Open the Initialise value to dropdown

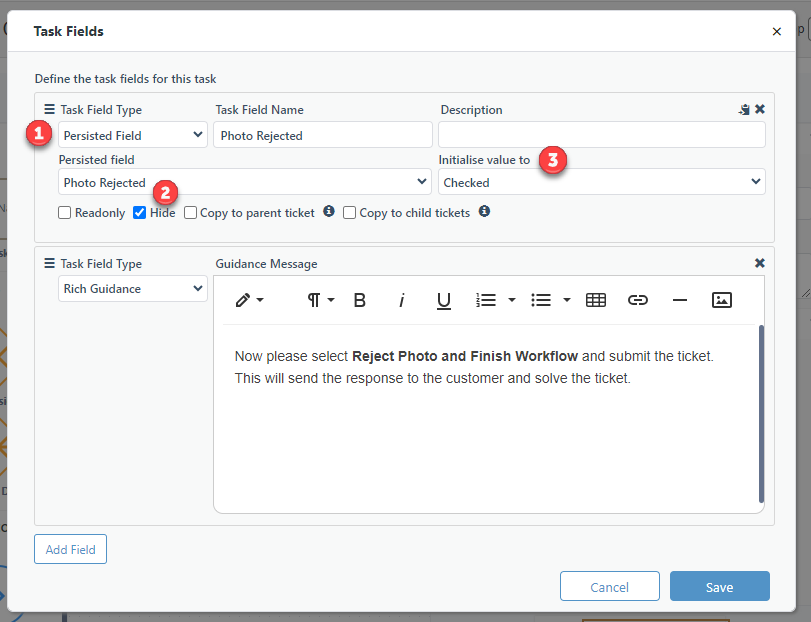pyautogui.click(x=602, y=182)
